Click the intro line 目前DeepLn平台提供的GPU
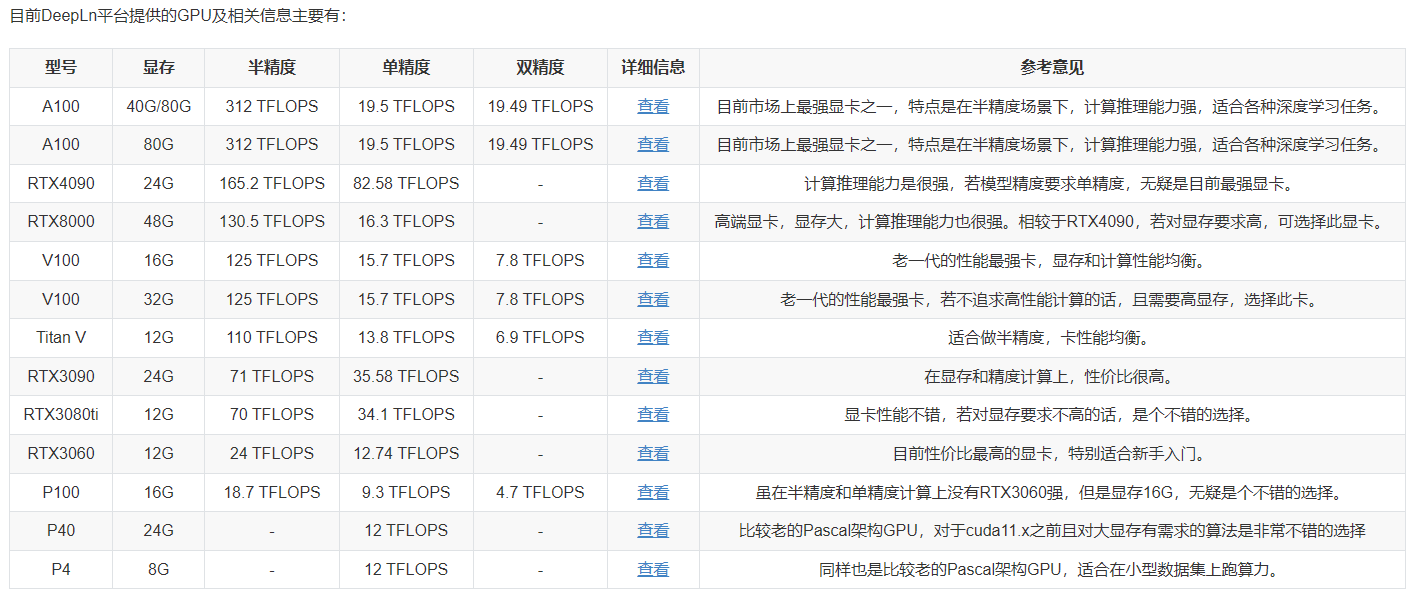 click(x=179, y=17)
